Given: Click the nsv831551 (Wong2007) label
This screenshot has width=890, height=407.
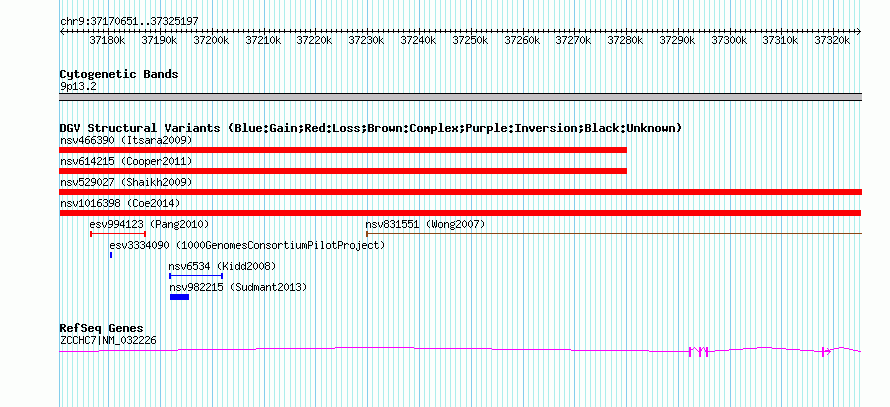Looking at the screenshot, I should (x=425, y=224).
